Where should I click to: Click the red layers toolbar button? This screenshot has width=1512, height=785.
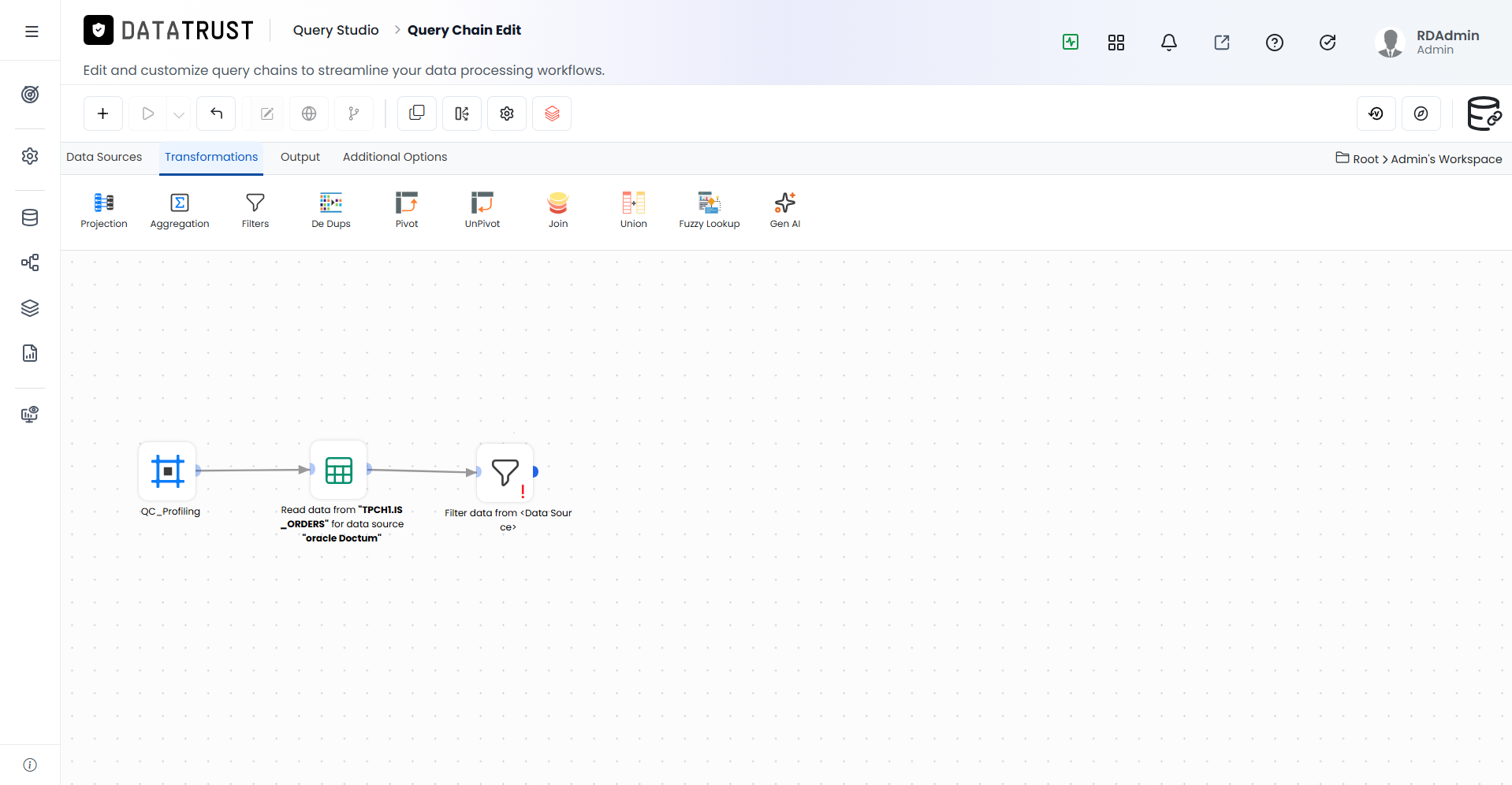pos(552,113)
